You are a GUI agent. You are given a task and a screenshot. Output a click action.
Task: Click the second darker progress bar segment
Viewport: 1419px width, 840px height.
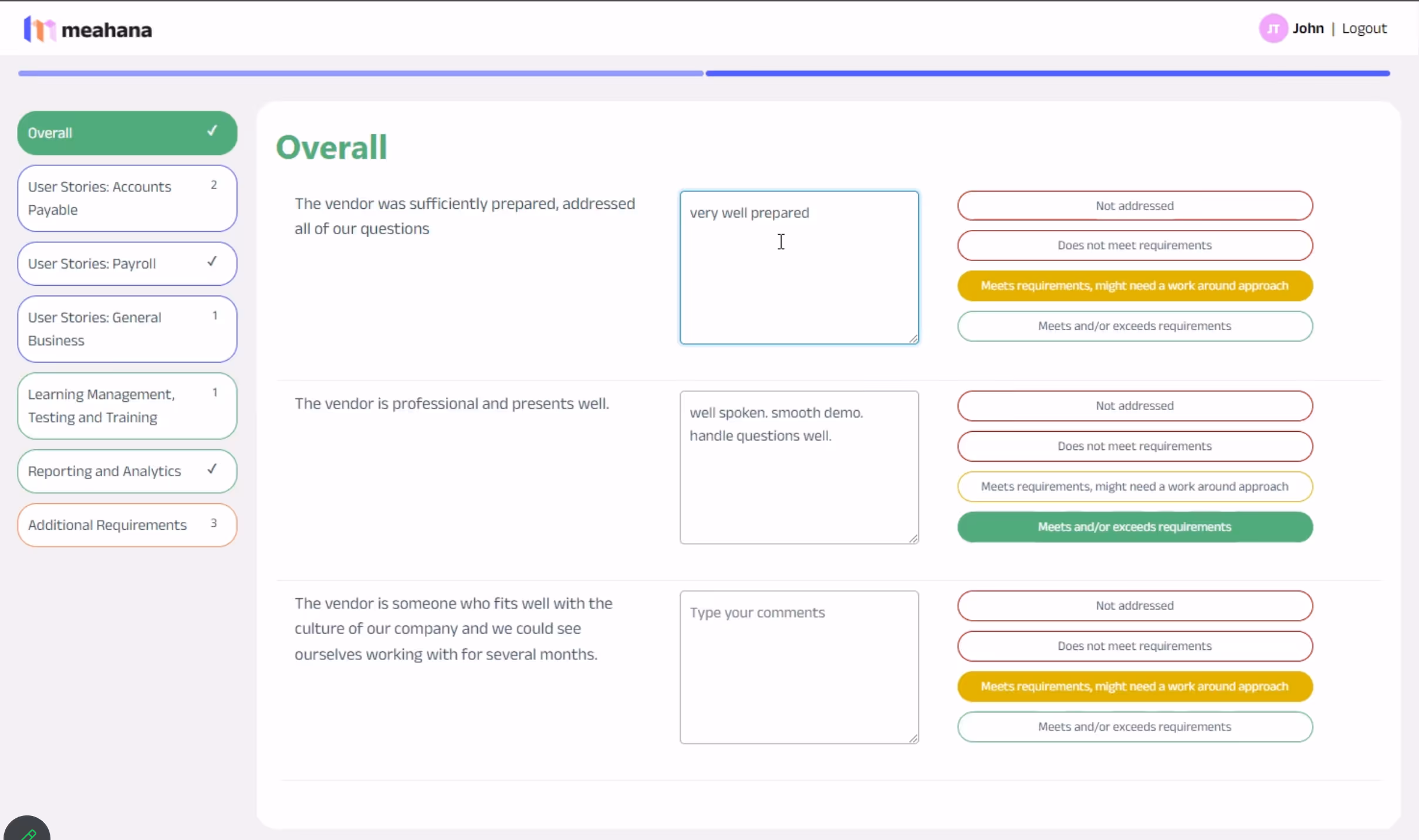point(1048,73)
